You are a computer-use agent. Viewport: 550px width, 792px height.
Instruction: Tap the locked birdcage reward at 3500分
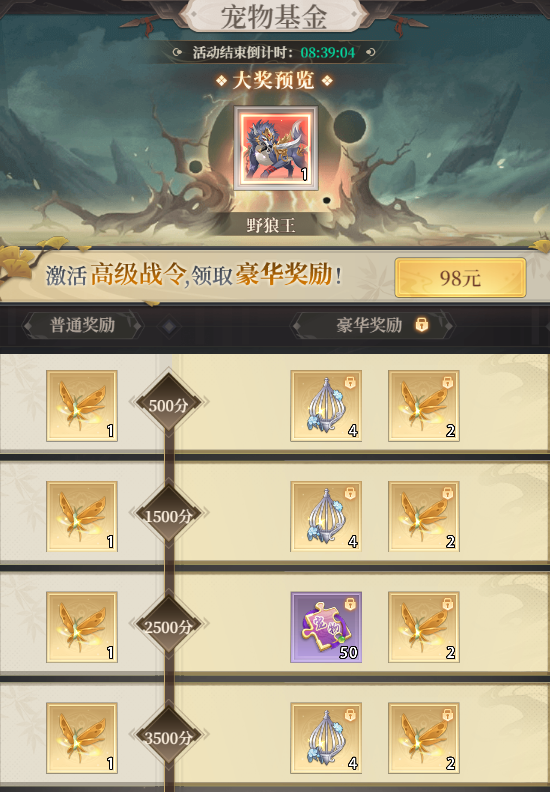coord(326,738)
